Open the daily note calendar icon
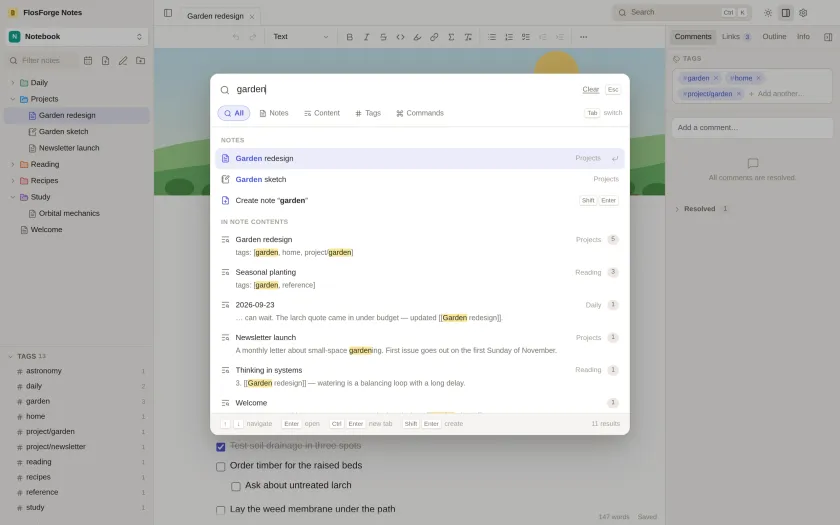This screenshot has width=840, height=525. pyautogui.click(x=88, y=61)
